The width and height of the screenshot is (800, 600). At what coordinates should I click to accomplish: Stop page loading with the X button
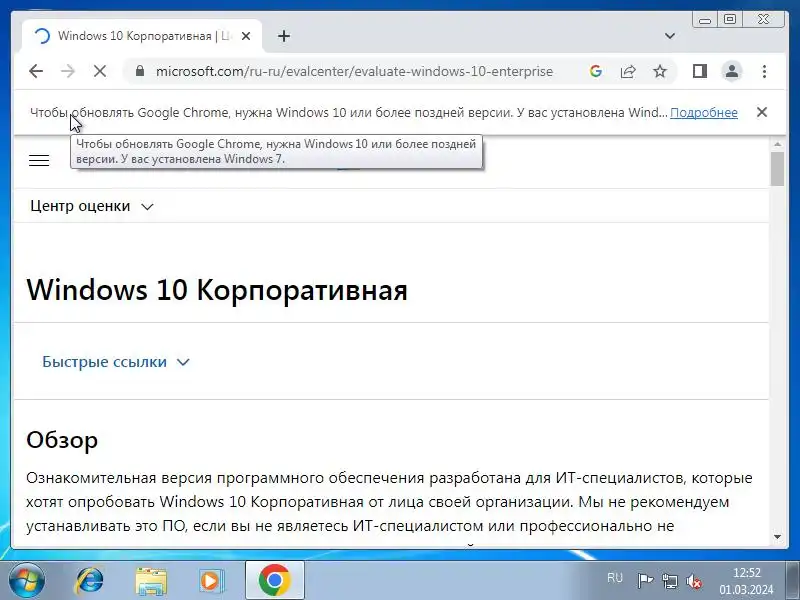click(100, 71)
